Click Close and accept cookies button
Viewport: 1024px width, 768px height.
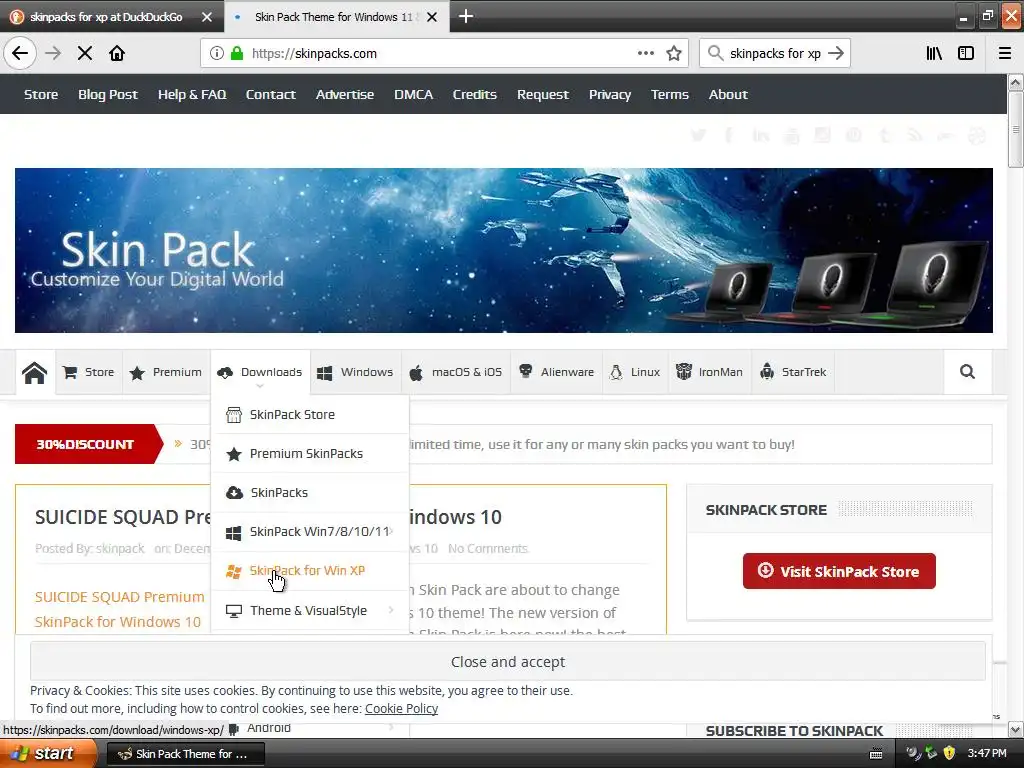(x=507, y=662)
